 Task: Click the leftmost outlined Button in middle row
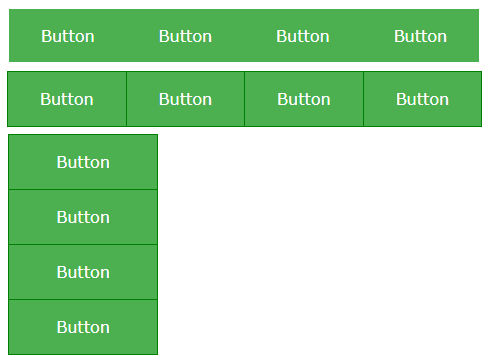click(x=67, y=99)
